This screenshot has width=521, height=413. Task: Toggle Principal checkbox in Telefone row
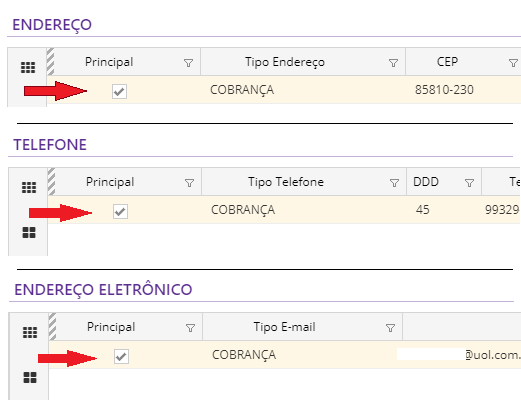point(120,211)
